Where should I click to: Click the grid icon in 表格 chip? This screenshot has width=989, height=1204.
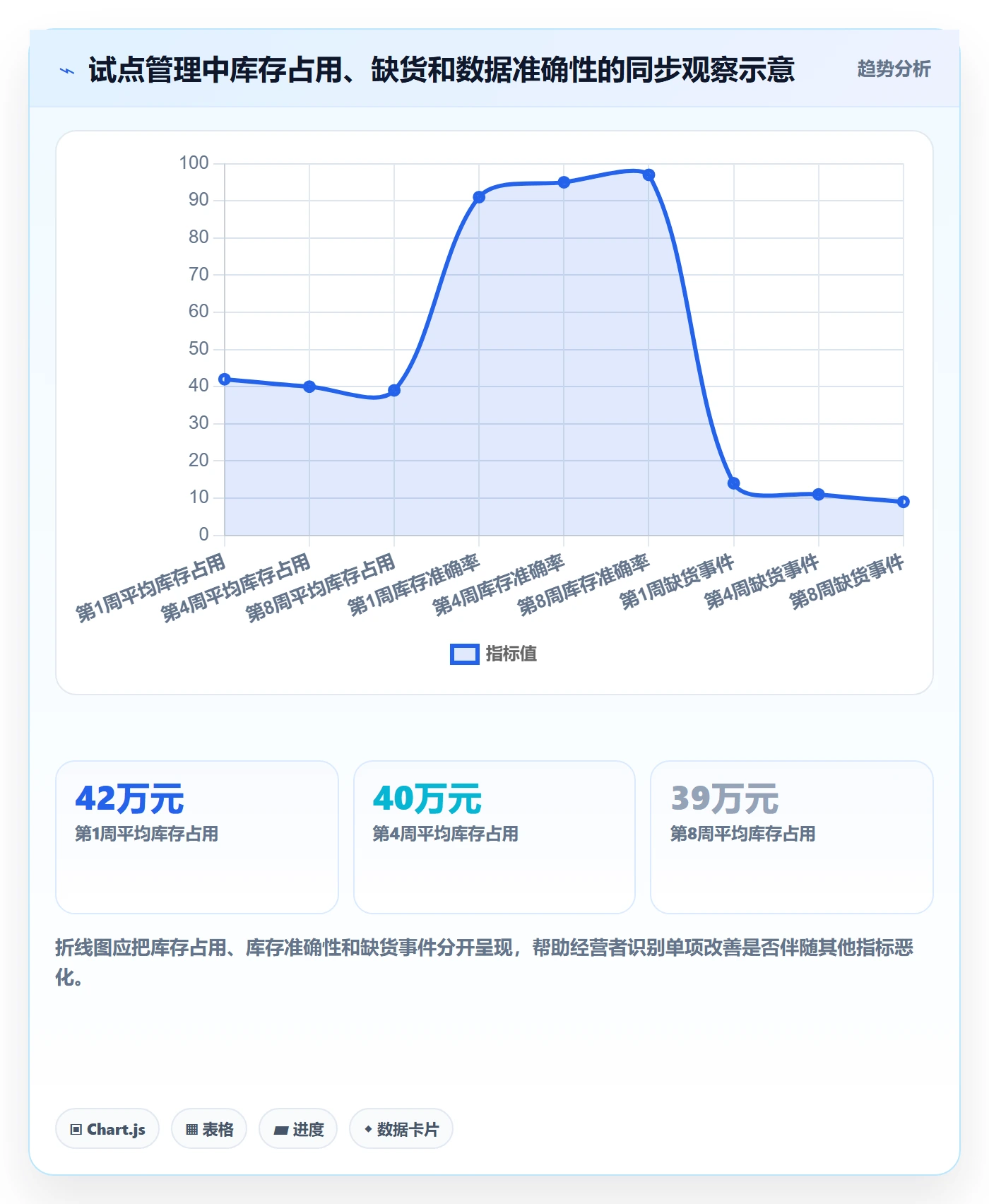click(191, 1129)
